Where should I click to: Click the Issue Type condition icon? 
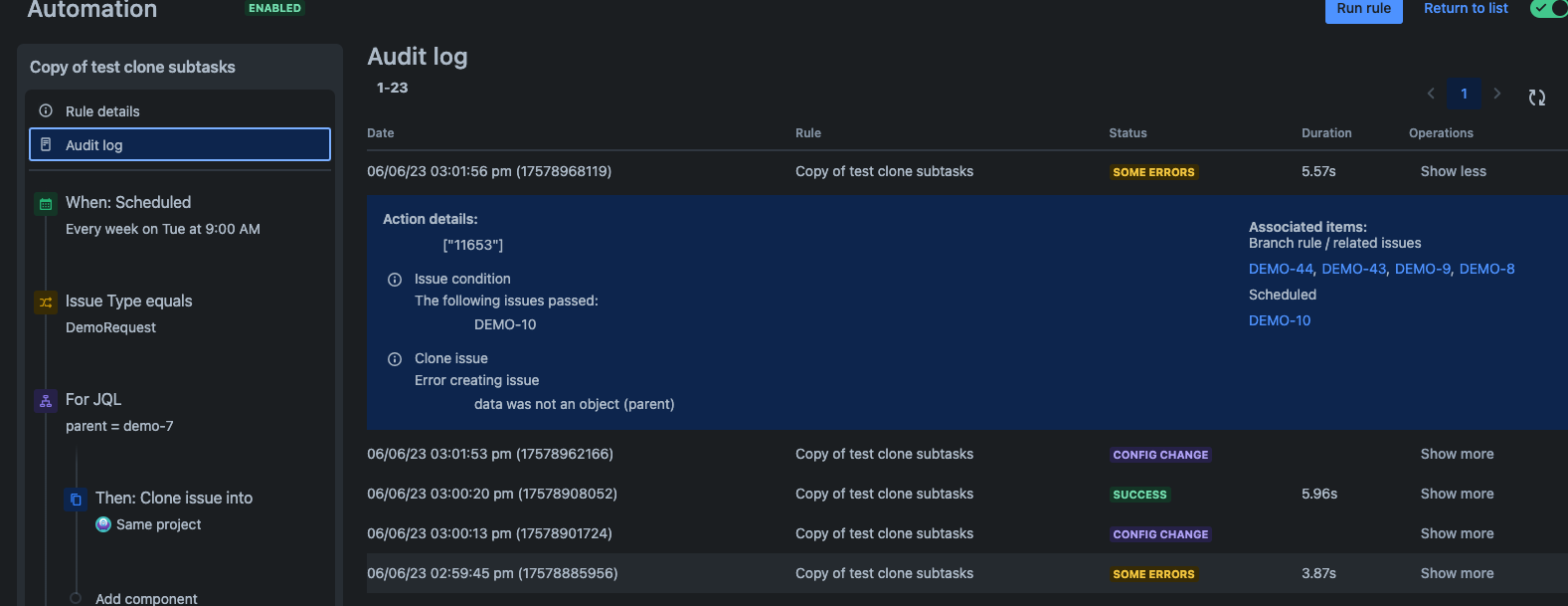coord(46,303)
